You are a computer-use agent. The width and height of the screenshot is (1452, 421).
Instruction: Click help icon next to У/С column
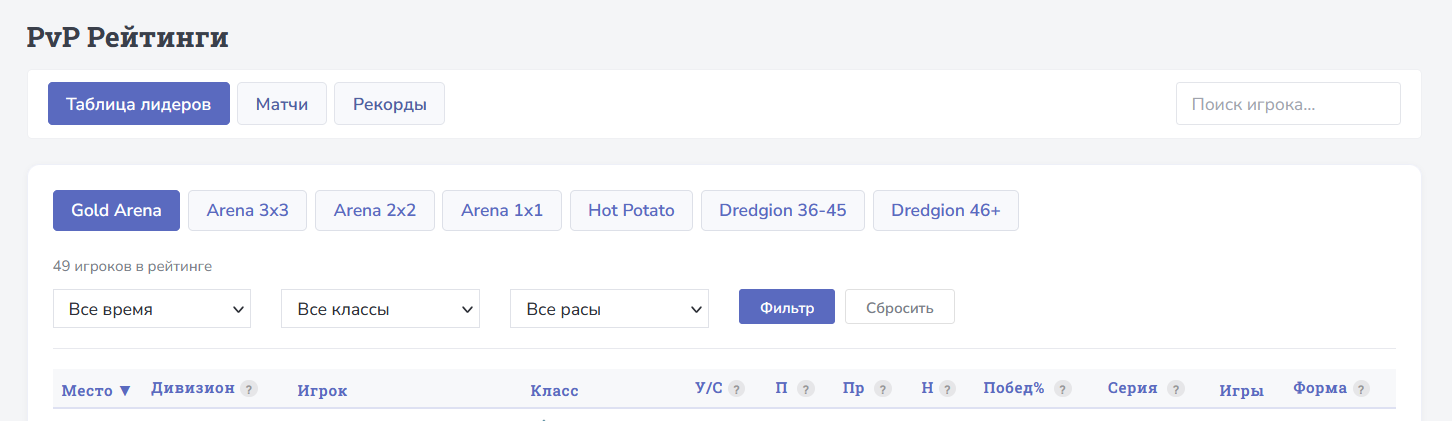click(x=736, y=389)
